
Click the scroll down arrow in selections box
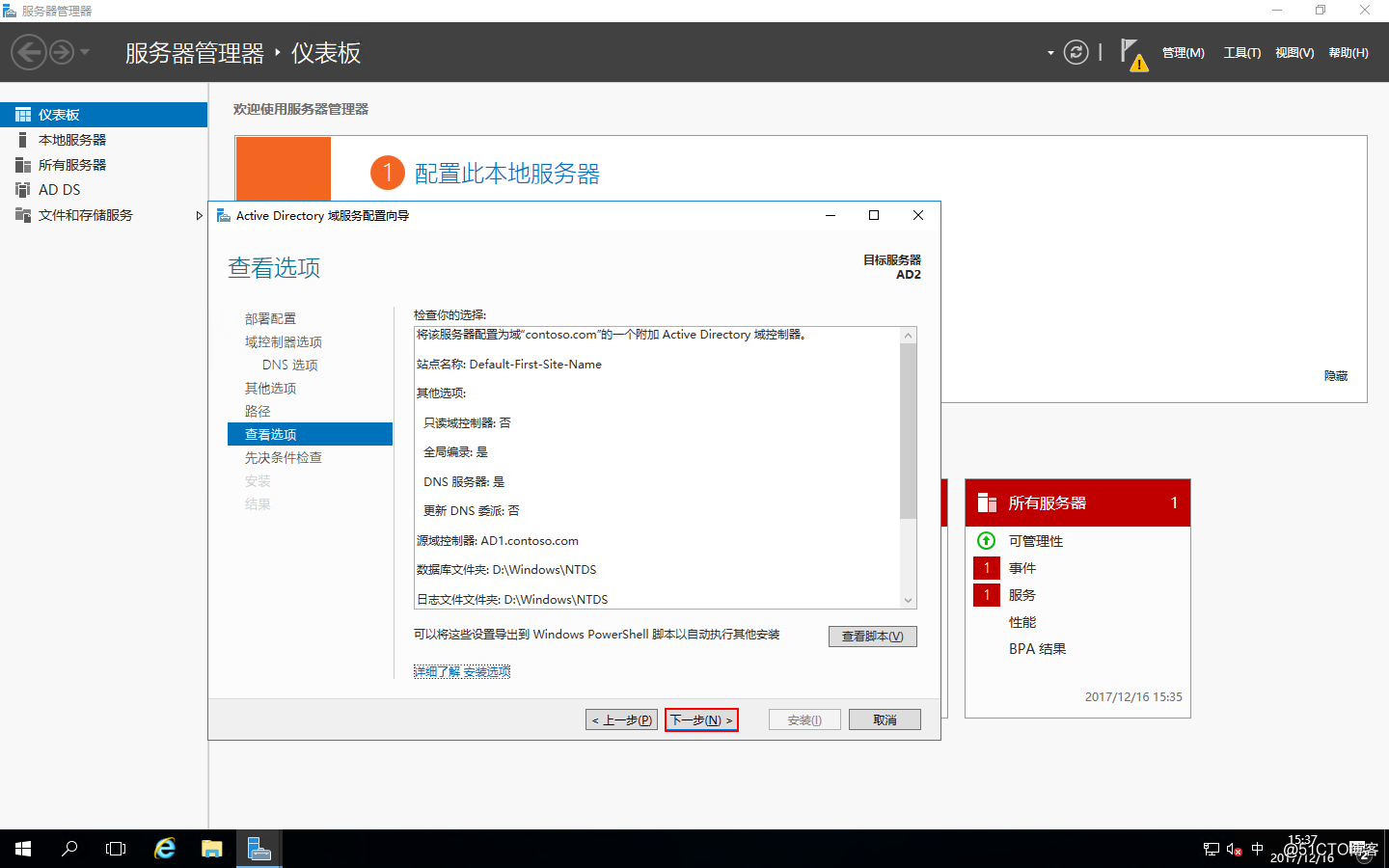908,600
